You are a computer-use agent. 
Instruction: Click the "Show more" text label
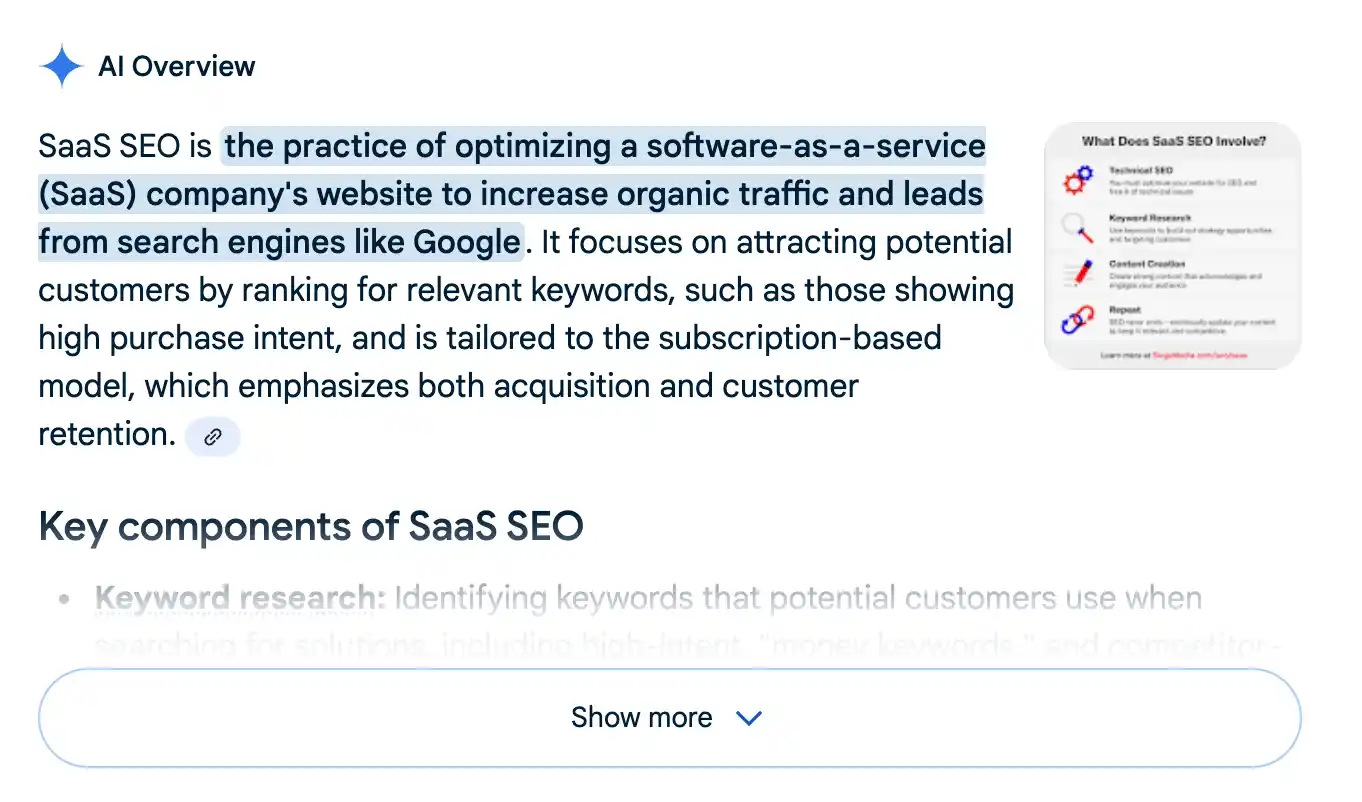pyautogui.click(x=641, y=717)
